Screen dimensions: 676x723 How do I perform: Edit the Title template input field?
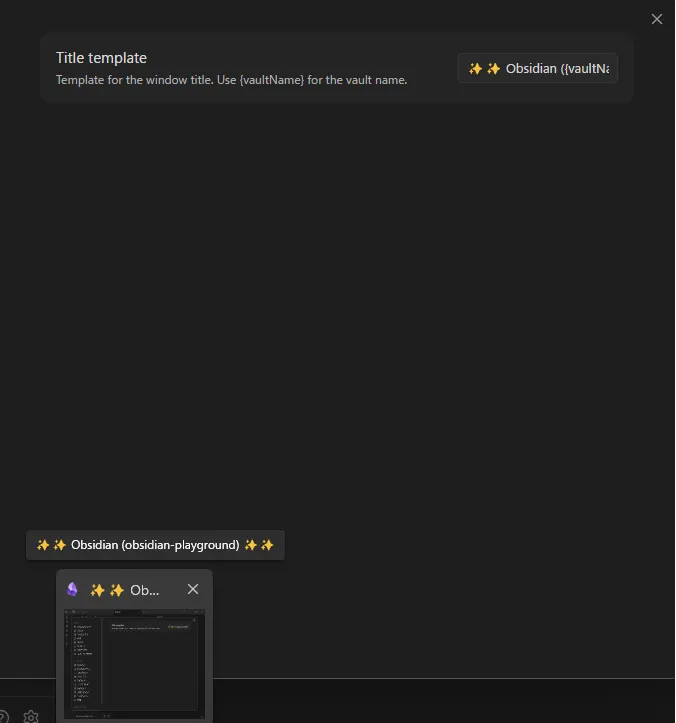coord(538,68)
